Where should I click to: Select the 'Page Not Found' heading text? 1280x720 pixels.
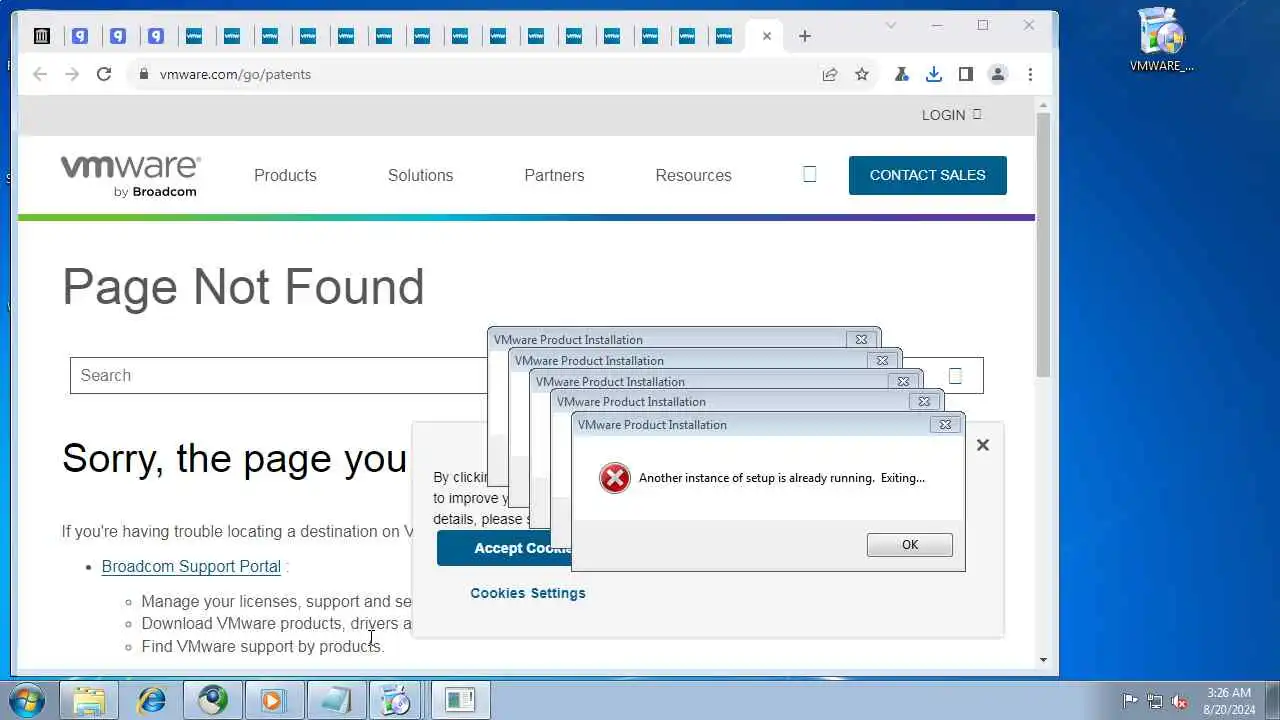[243, 287]
